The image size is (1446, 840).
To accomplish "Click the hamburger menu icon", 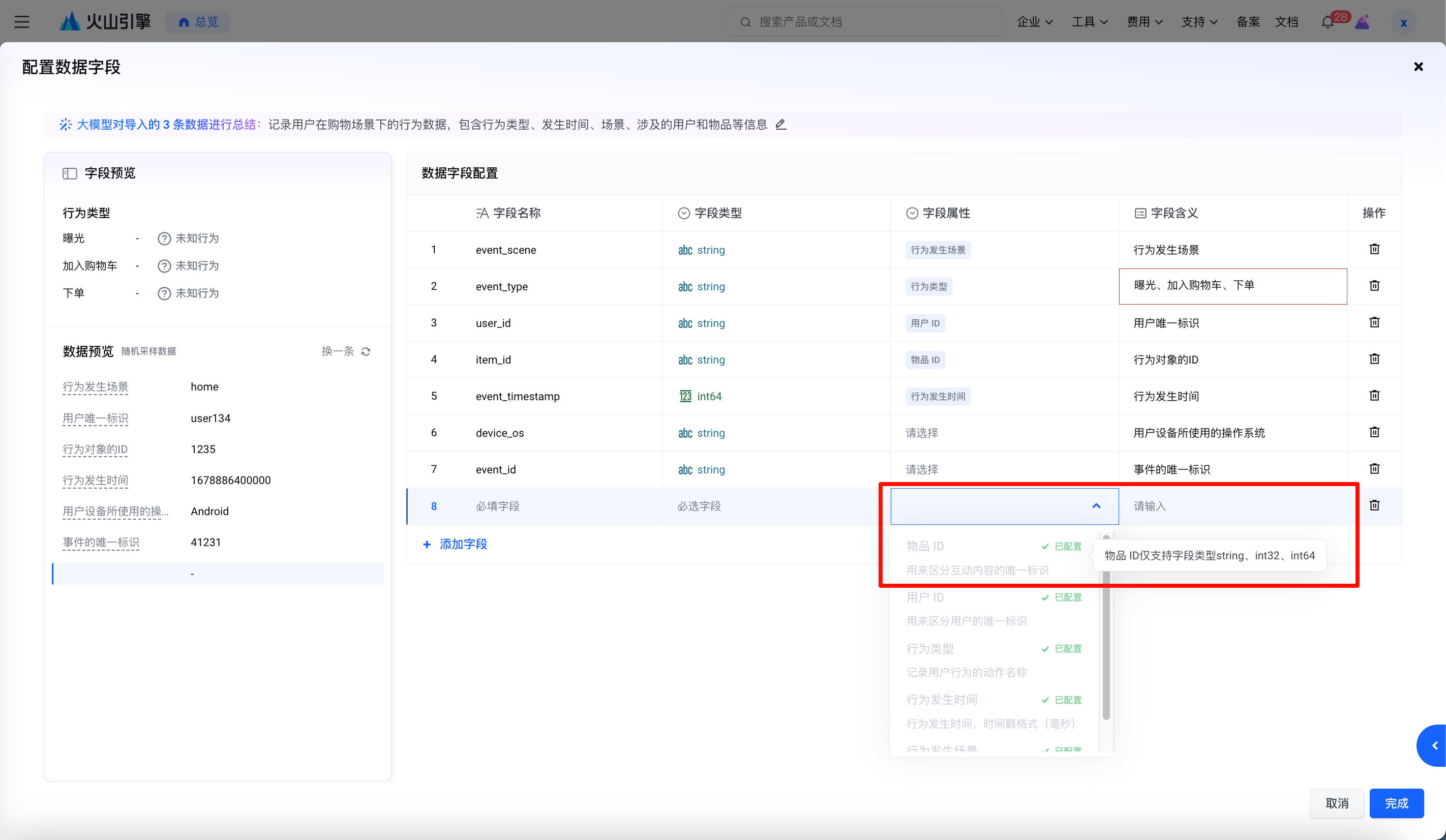I will [22, 22].
